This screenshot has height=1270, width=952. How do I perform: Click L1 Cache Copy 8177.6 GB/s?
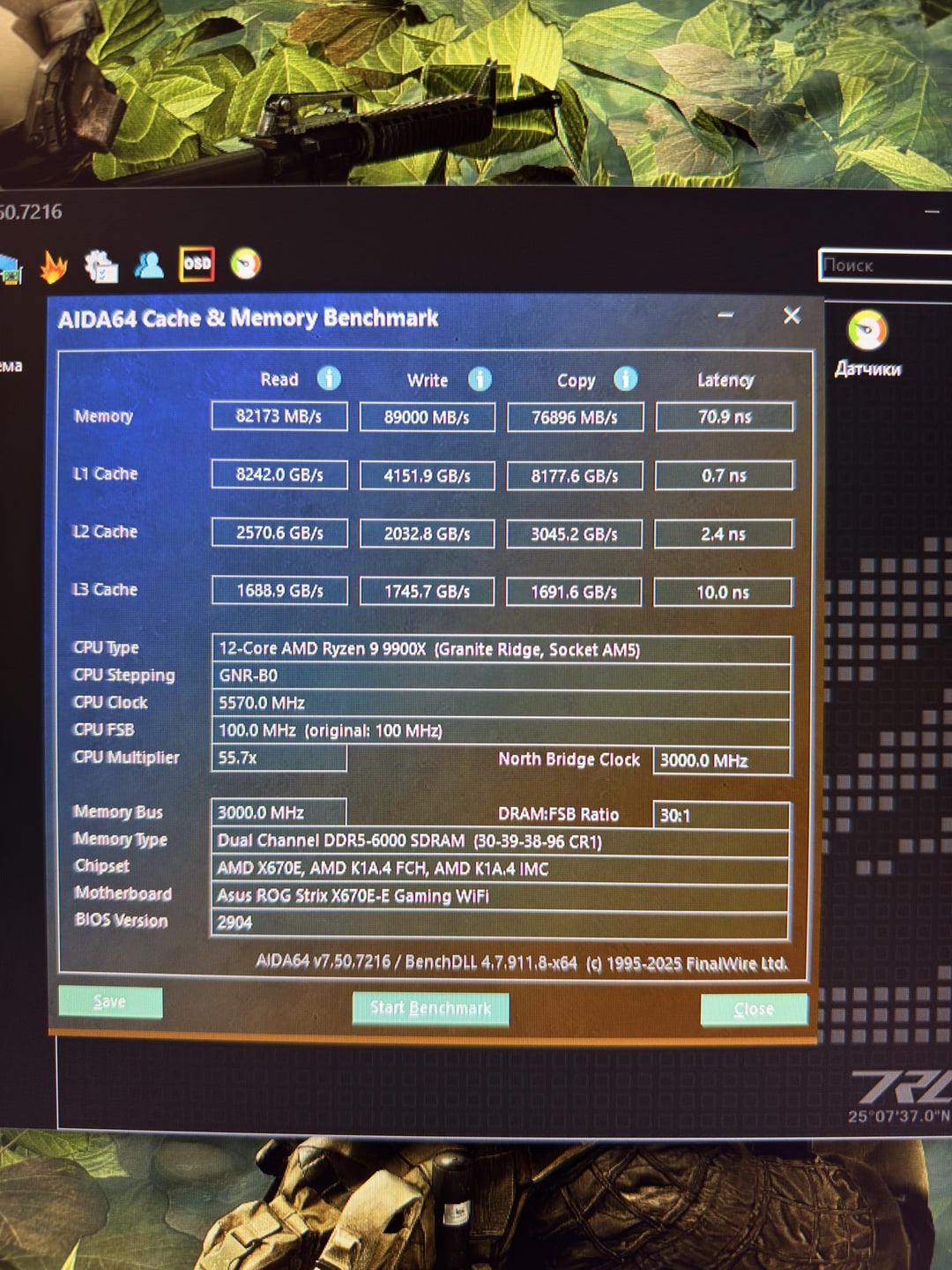pyautogui.click(x=575, y=475)
